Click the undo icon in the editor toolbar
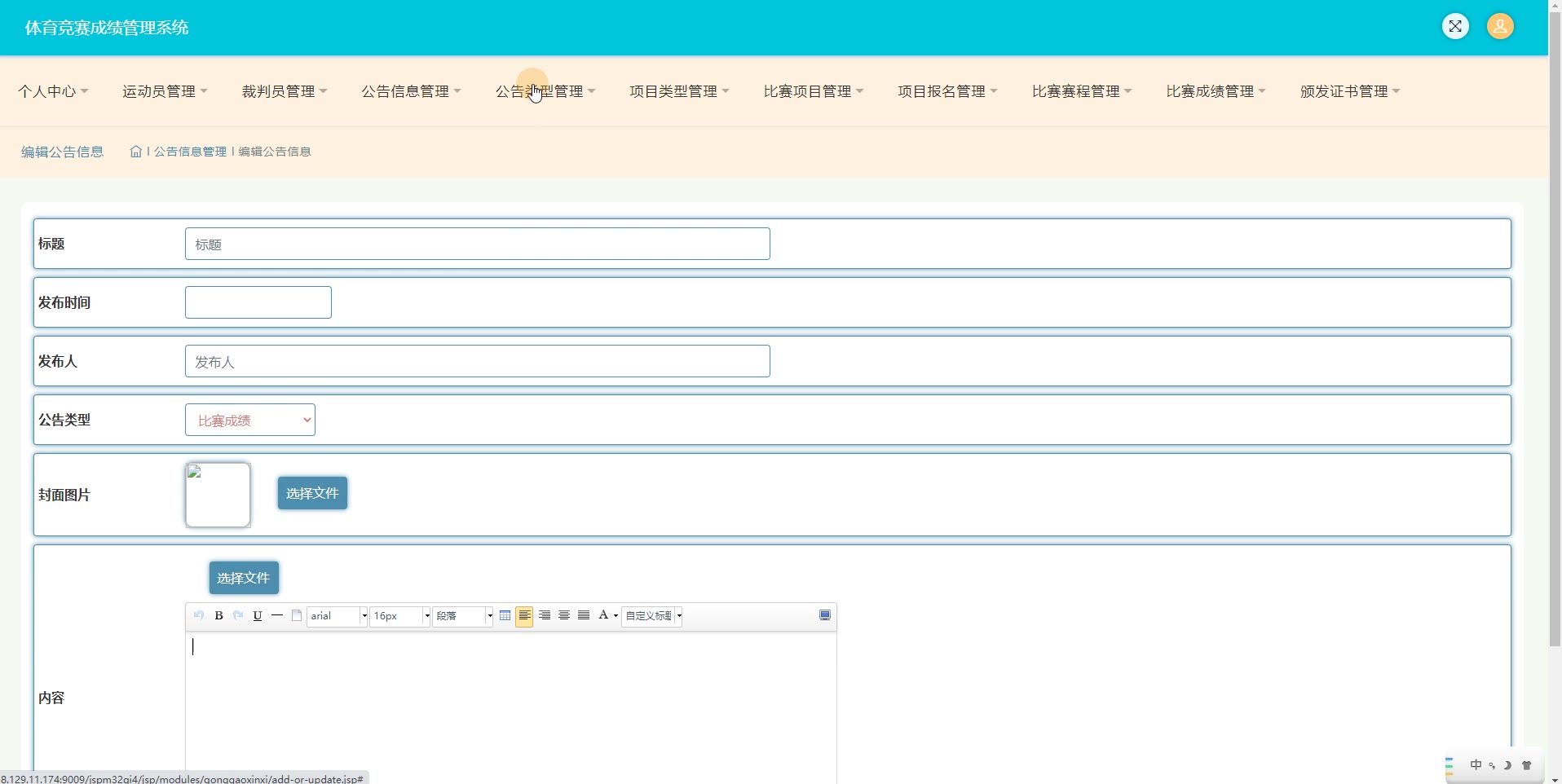Image resolution: width=1562 pixels, height=784 pixels. tap(198, 615)
